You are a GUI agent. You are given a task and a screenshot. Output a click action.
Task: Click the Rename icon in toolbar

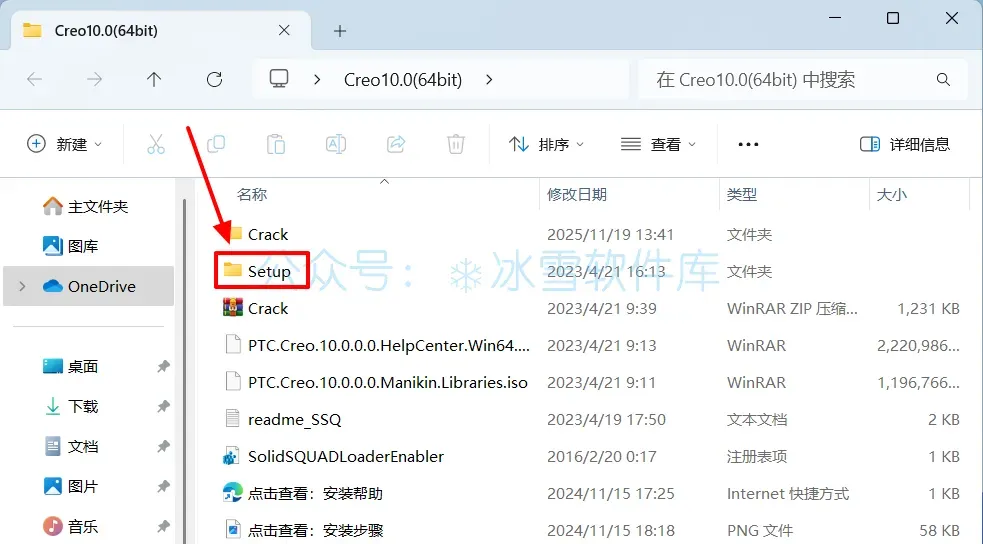click(x=336, y=144)
